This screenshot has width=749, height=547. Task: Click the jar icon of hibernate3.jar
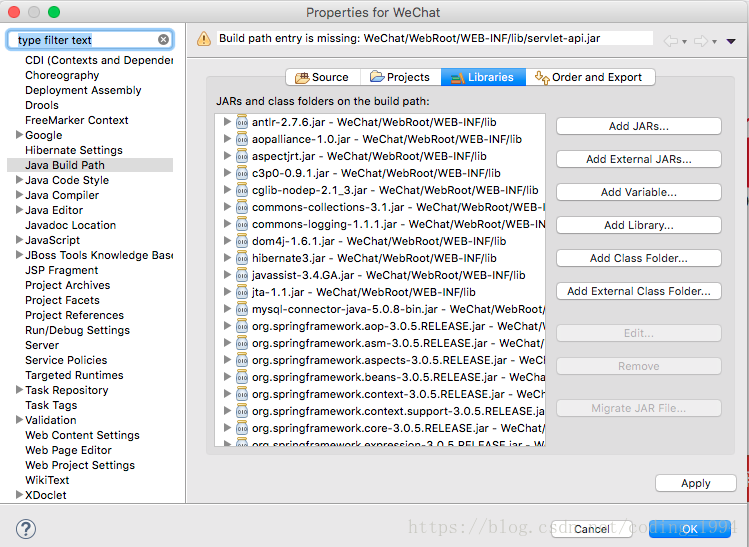pos(242,258)
